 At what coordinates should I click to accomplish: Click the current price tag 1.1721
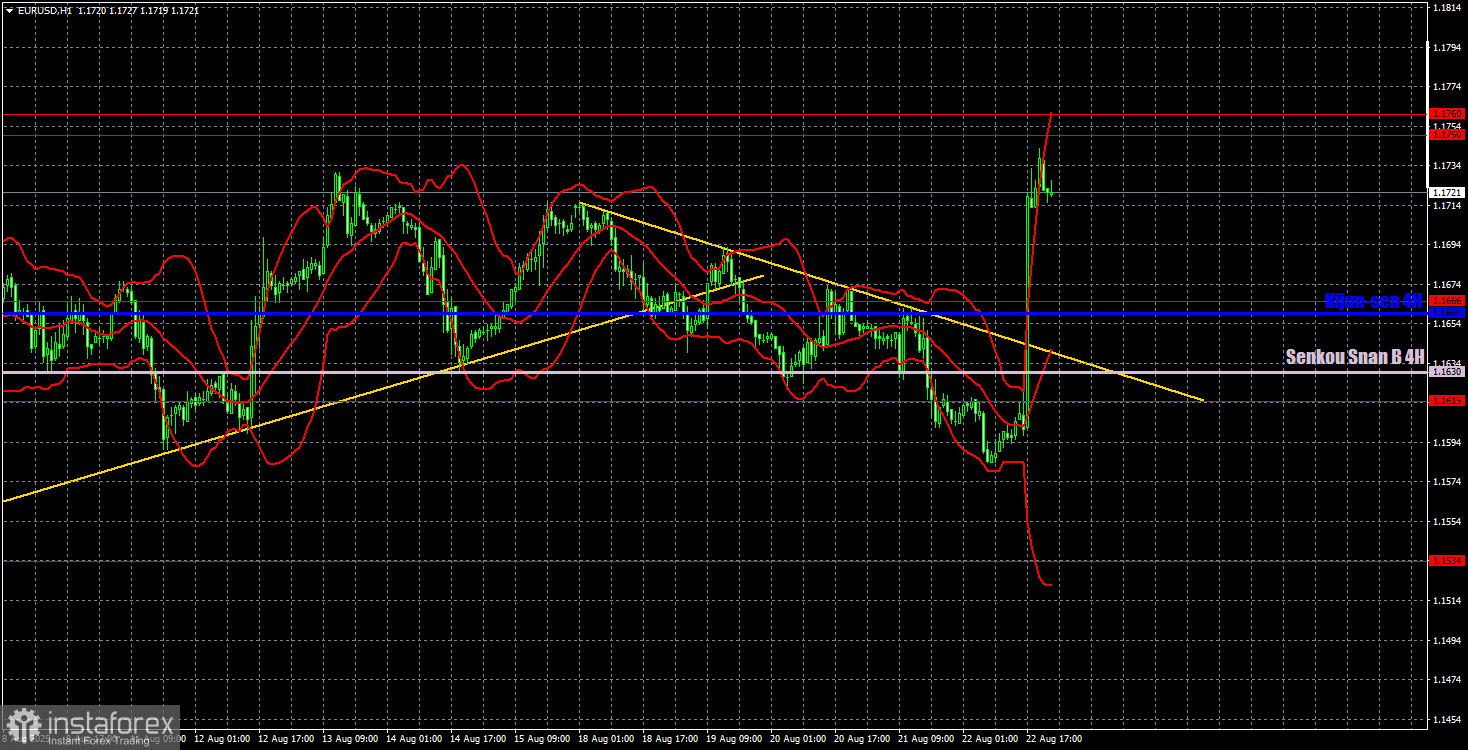(1447, 192)
